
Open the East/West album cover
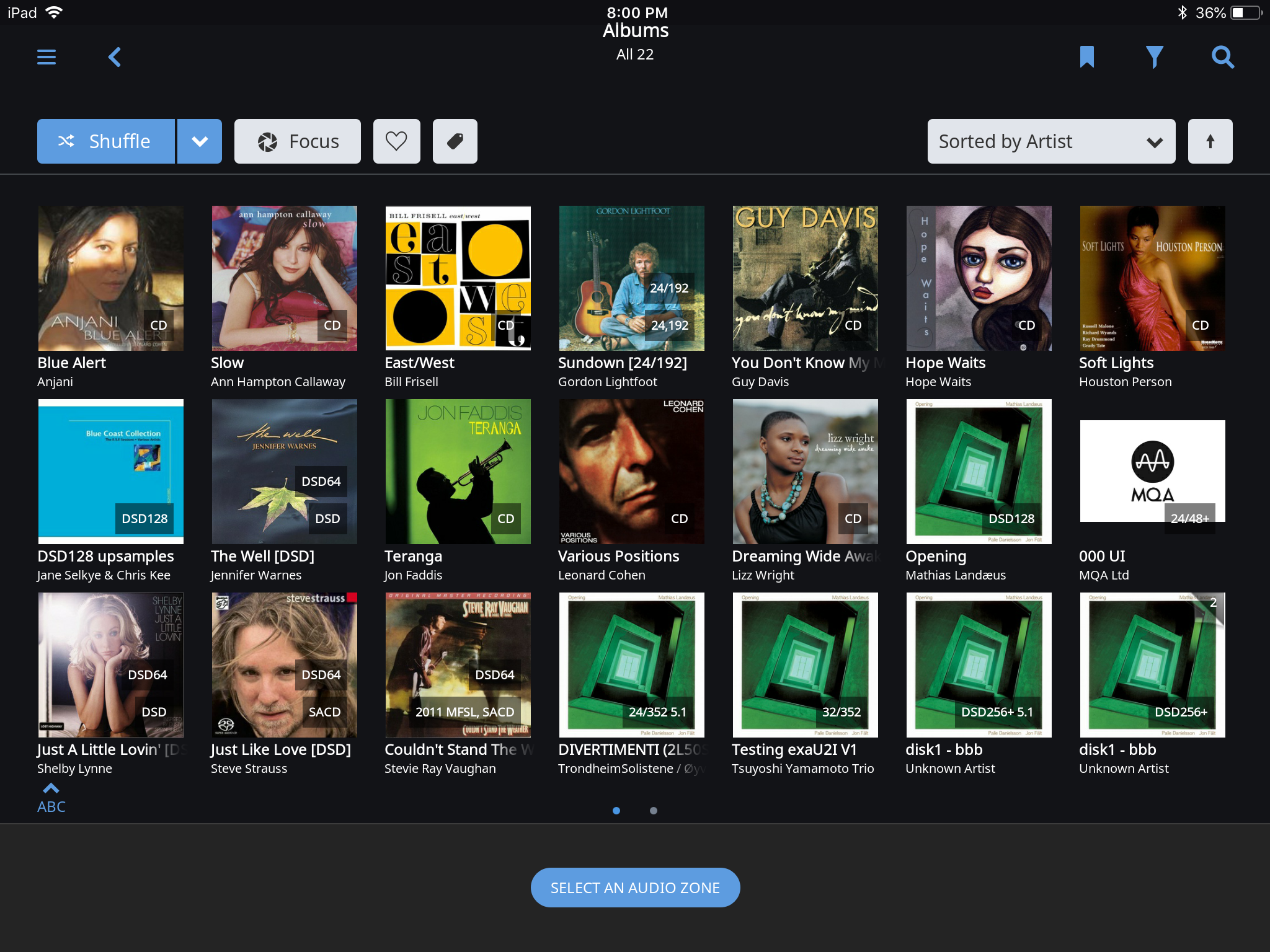click(458, 278)
